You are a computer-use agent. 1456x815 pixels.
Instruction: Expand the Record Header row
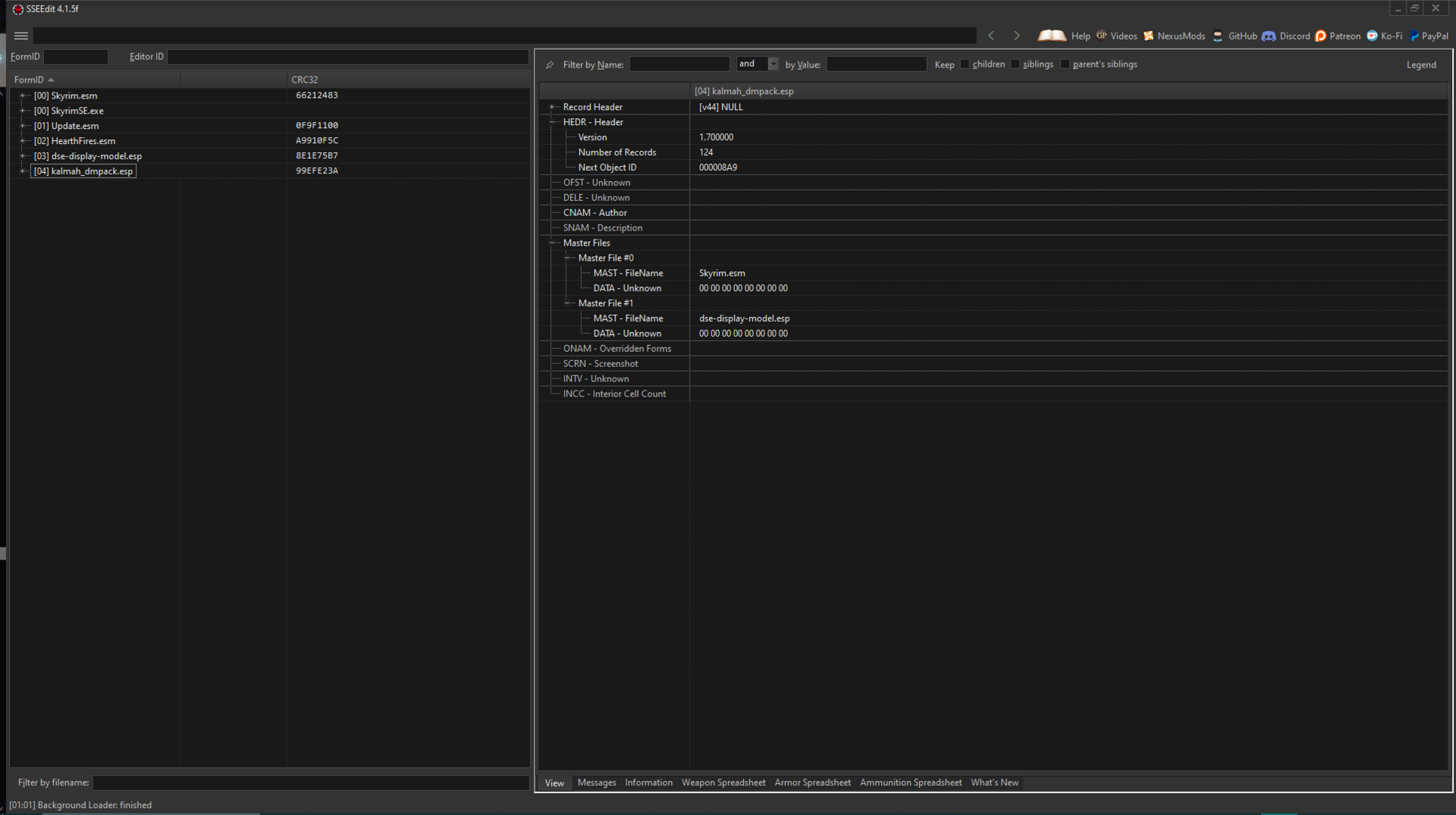click(552, 107)
